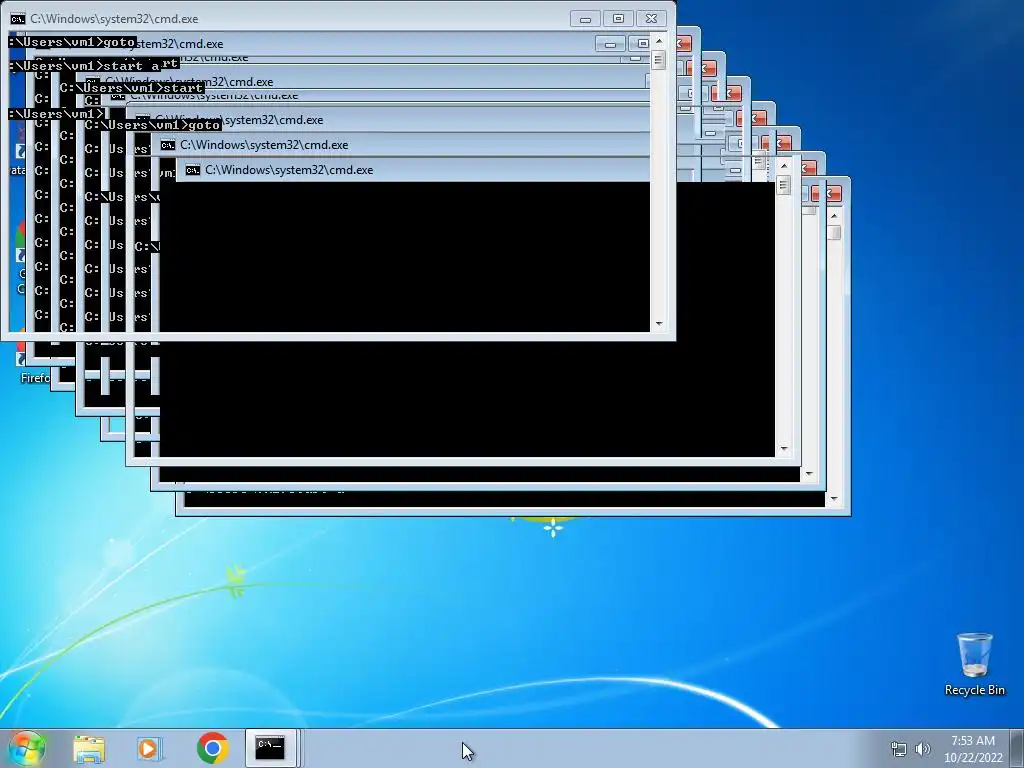Viewport: 1024px width, 768px height.
Task: Launch Windows Media Player from the taskbar
Action: 149,748
